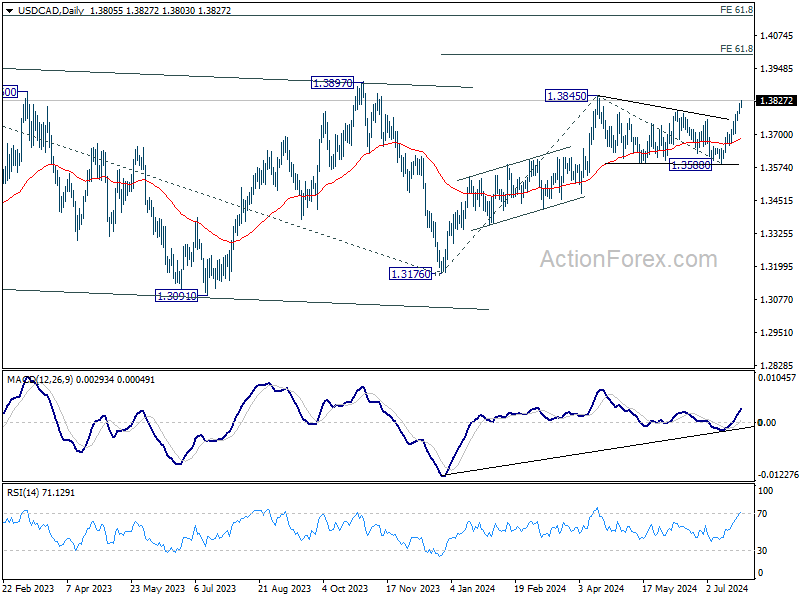The image size is (800, 600).
Task: Click the current price tag 1.38272
Action: (x=777, y=101)
